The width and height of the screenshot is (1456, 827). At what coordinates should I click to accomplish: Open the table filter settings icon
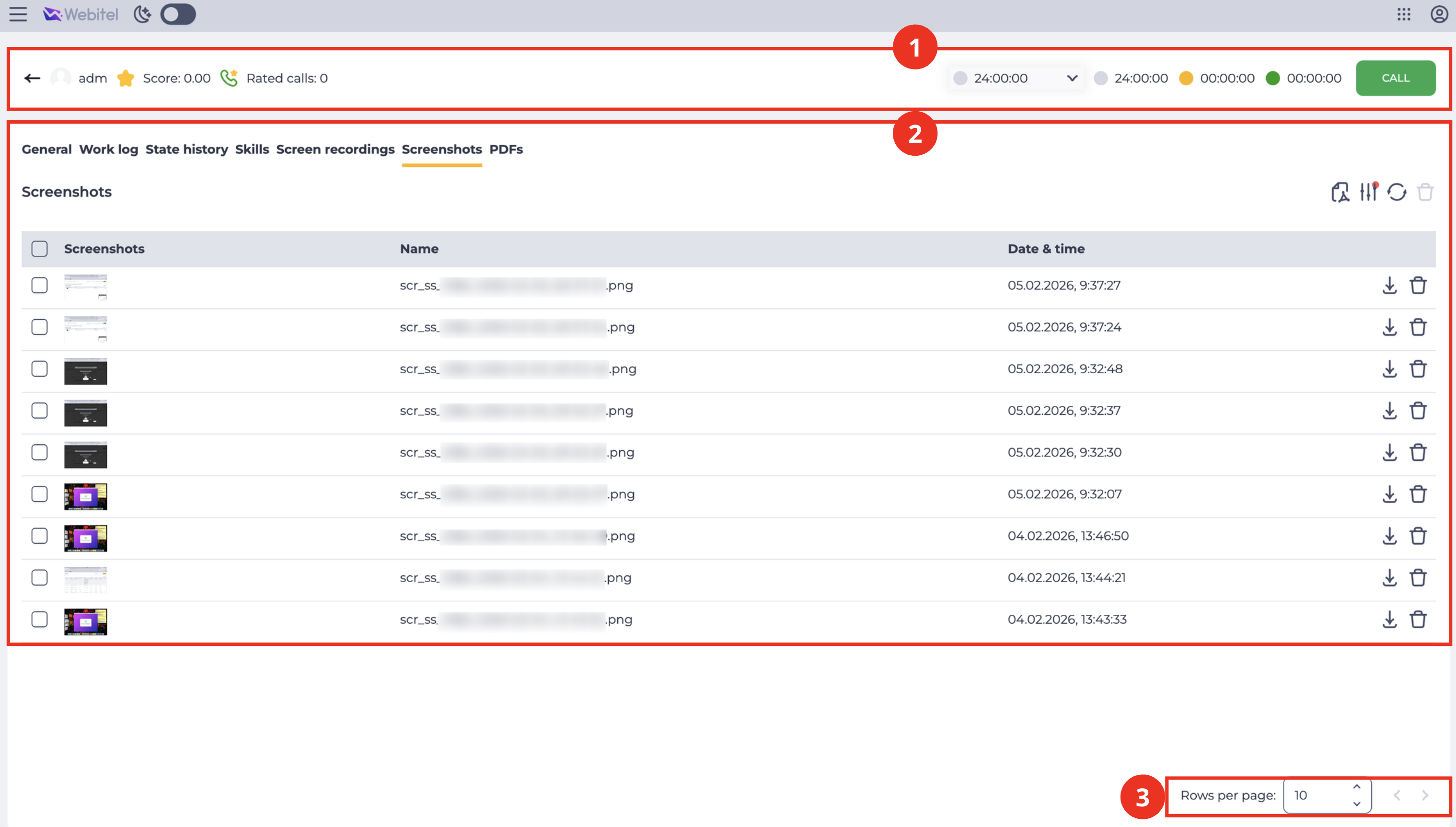(1368, 192)
